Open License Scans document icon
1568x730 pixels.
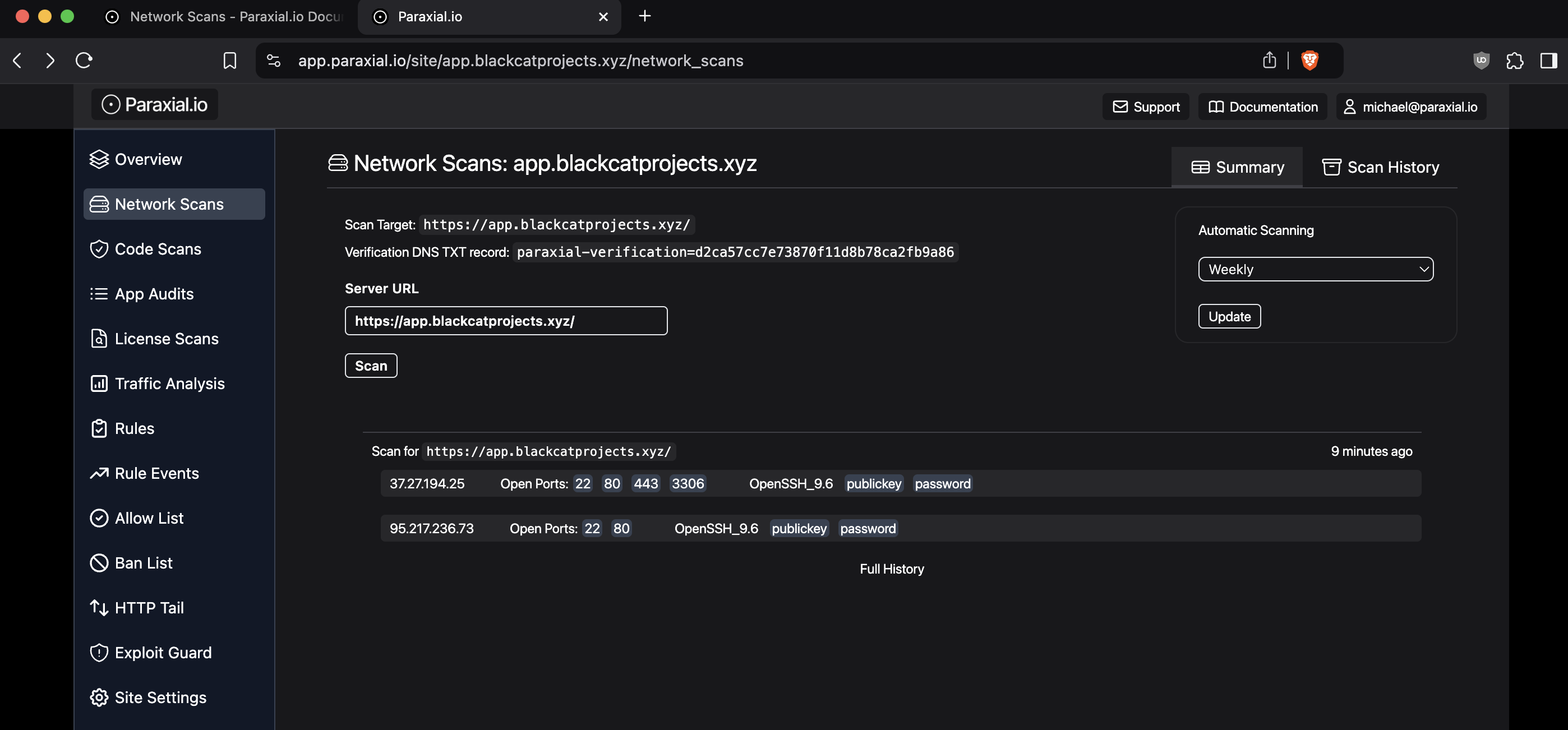pyautogui.click(x=99, y=339)
